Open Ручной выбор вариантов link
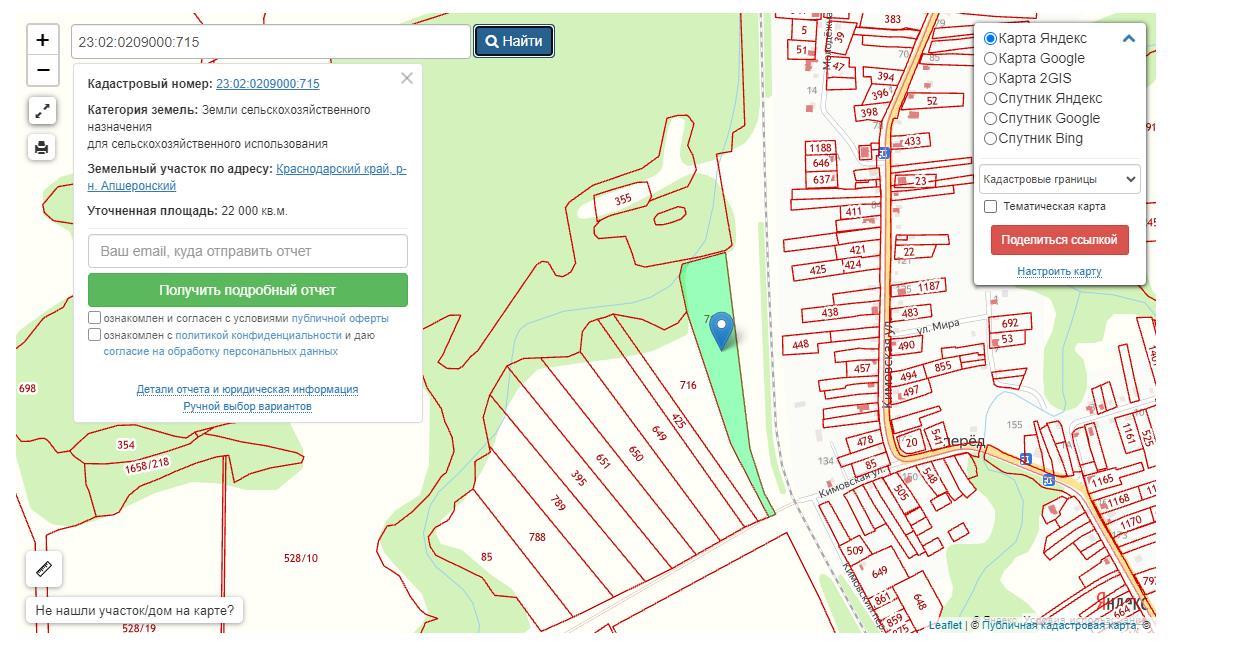Screen dimensions: 1251x650 point(247,407)
